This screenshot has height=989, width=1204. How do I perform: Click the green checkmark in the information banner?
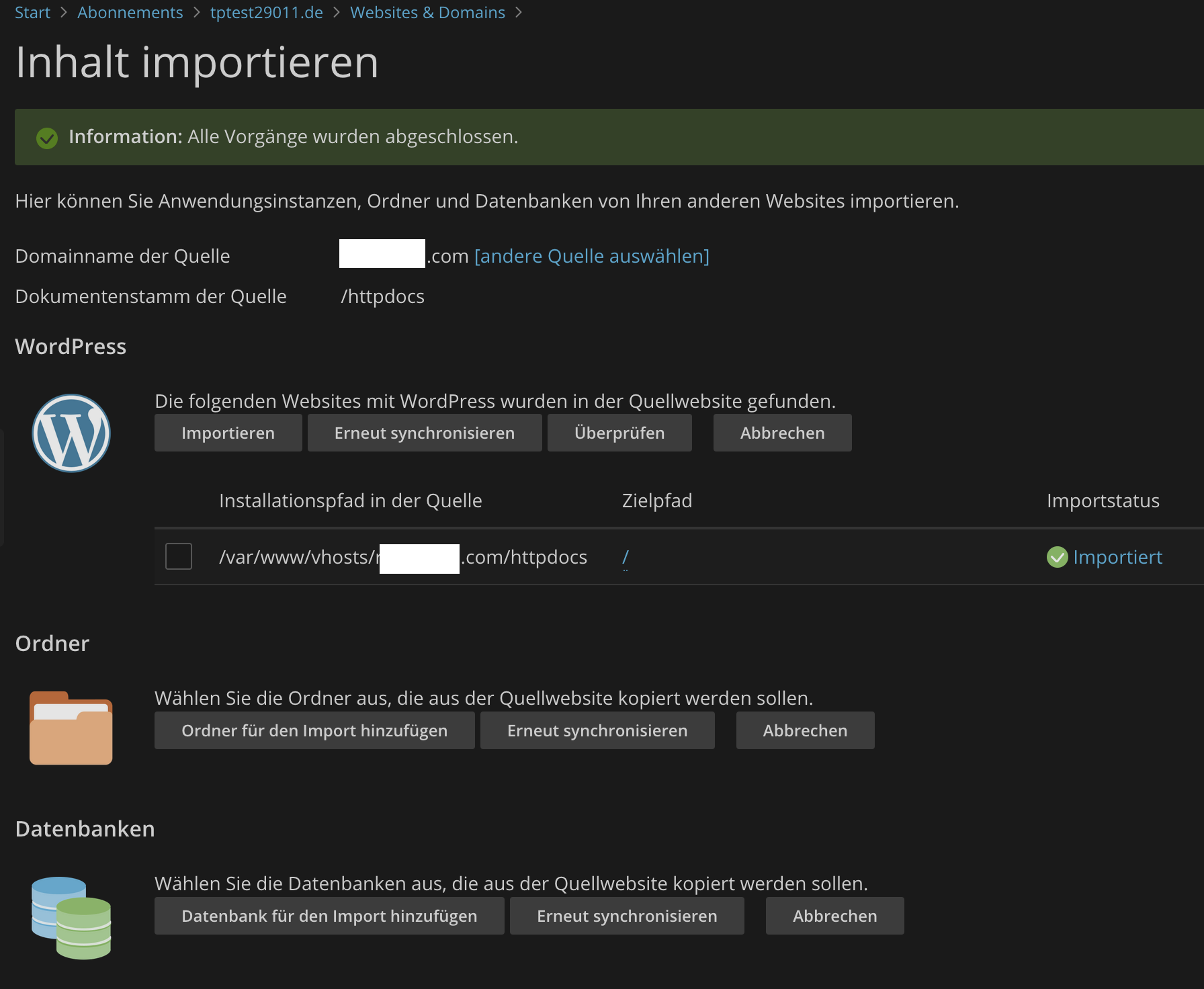[x=47, y=138]
